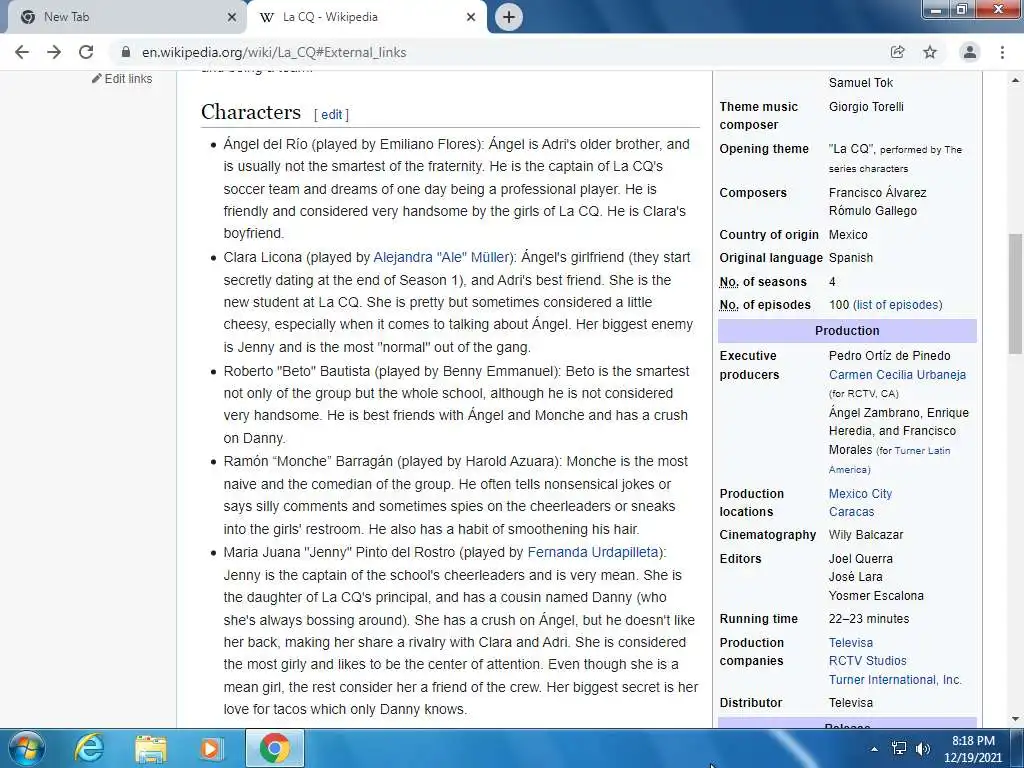This screenshot has width=1024, height=768.
Task: Click the scrollbar up arrow
Action: click(1016, 80)
